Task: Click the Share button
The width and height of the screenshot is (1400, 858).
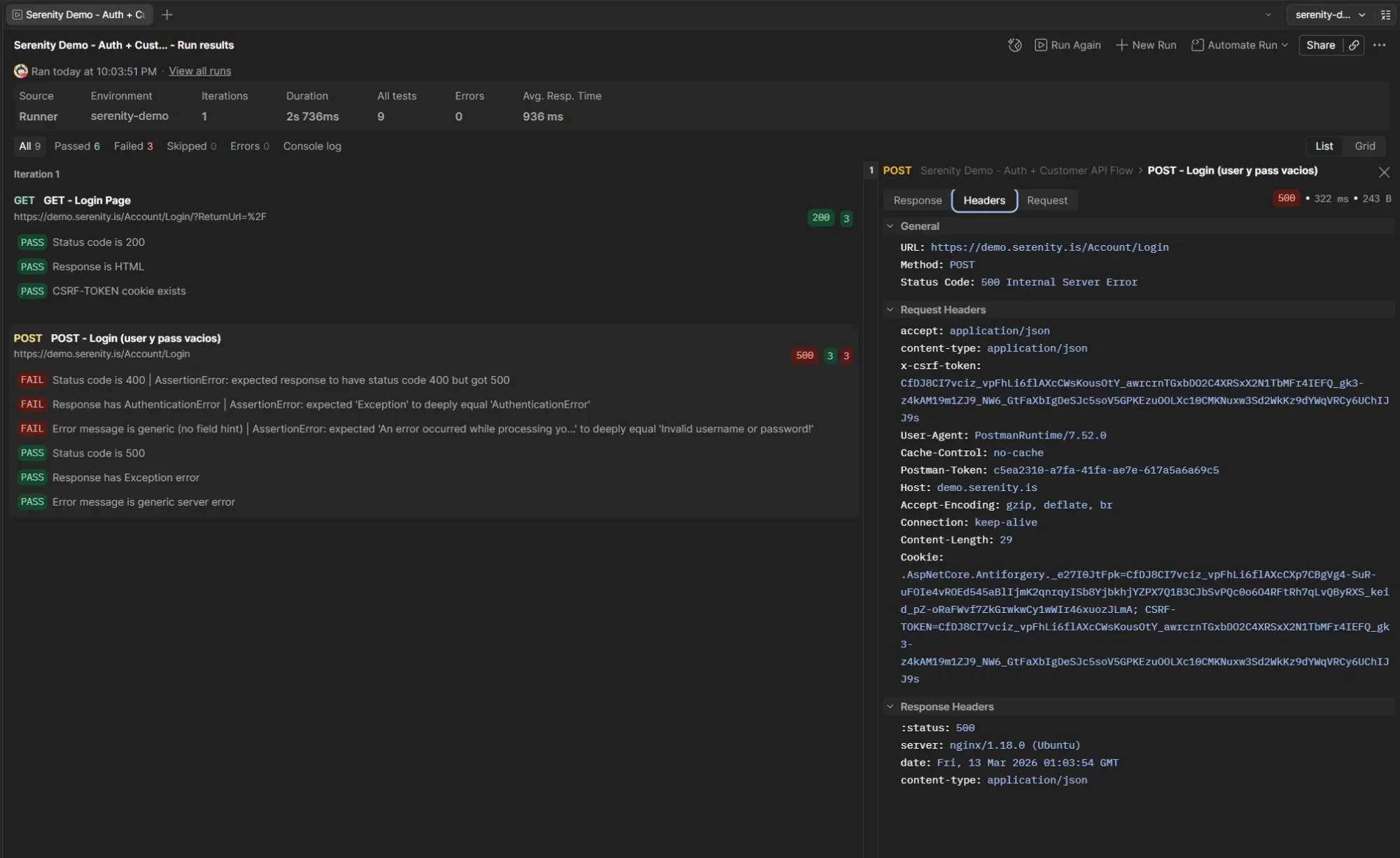Action: [x=1321, y=45]
